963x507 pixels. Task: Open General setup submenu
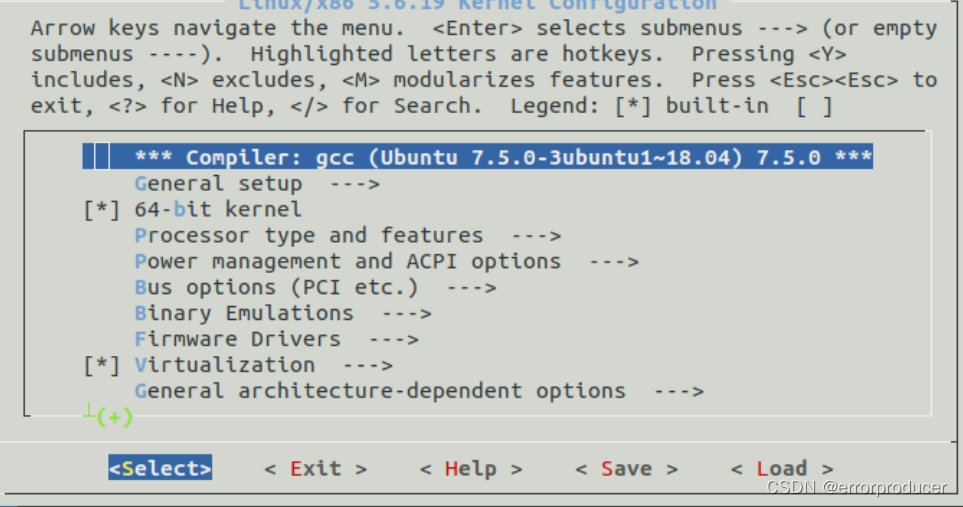pos(257,184)
